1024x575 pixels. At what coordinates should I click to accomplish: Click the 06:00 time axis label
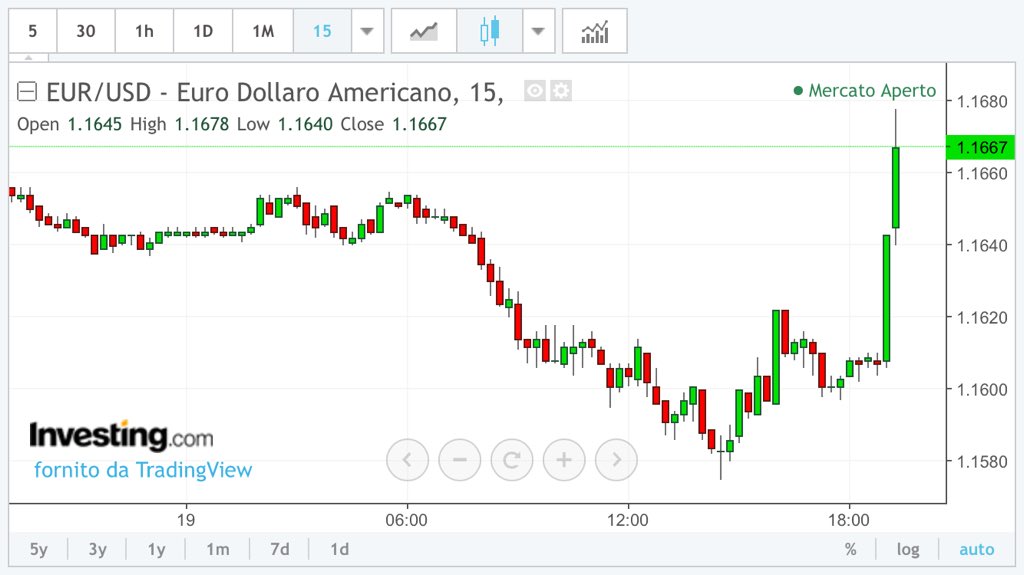coord(406,520)
